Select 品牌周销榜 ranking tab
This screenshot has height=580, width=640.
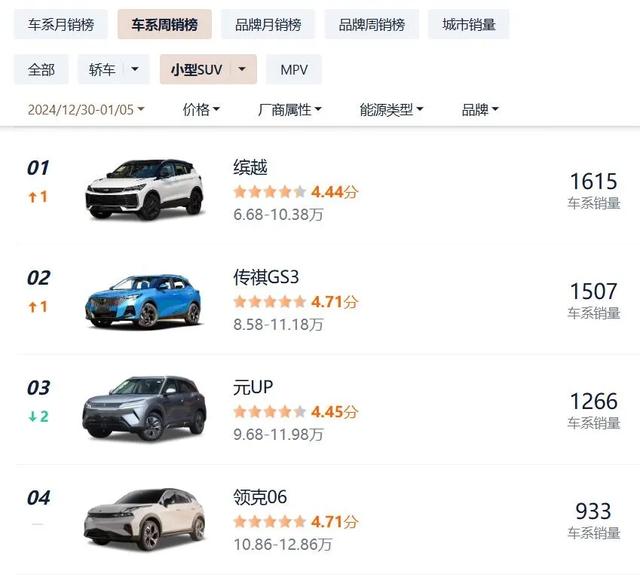point(371,24)
